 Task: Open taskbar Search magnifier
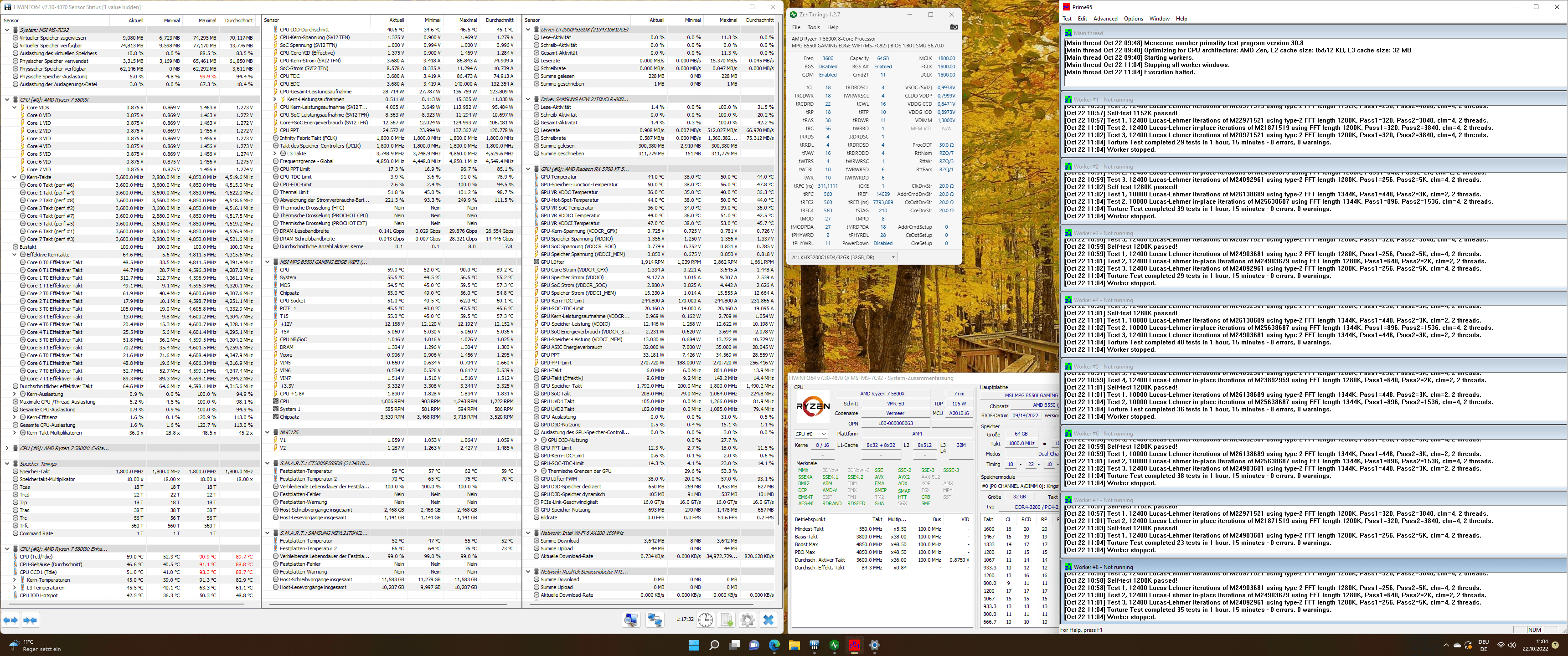pyautogui.click(x=714, y=645)
